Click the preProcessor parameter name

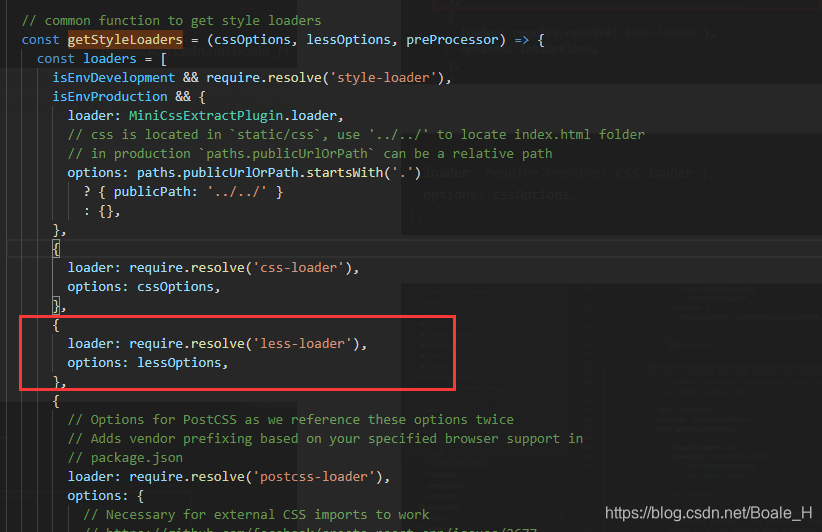tap(452, 39)
